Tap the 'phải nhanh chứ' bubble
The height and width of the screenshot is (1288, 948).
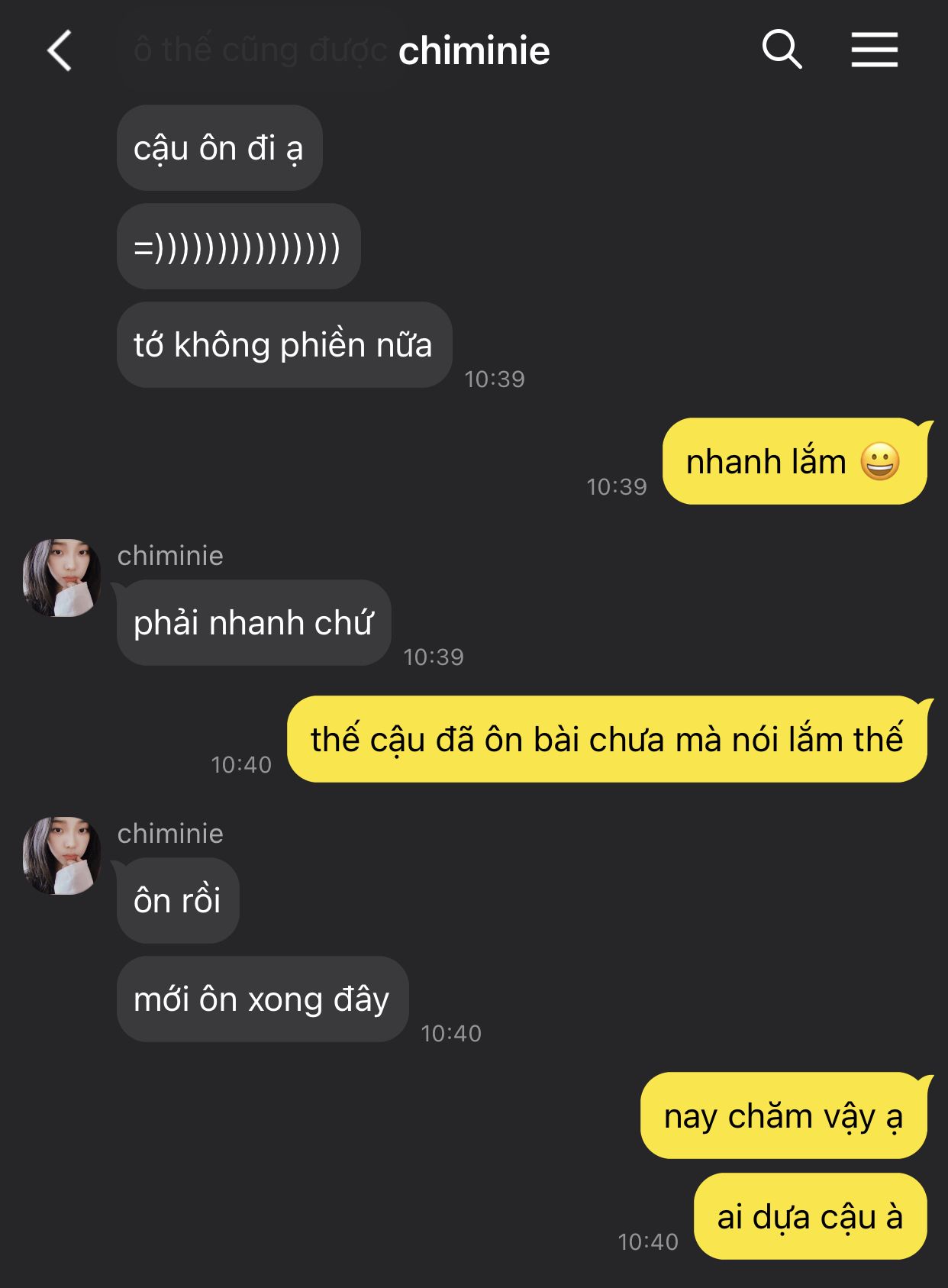[254, 623]
